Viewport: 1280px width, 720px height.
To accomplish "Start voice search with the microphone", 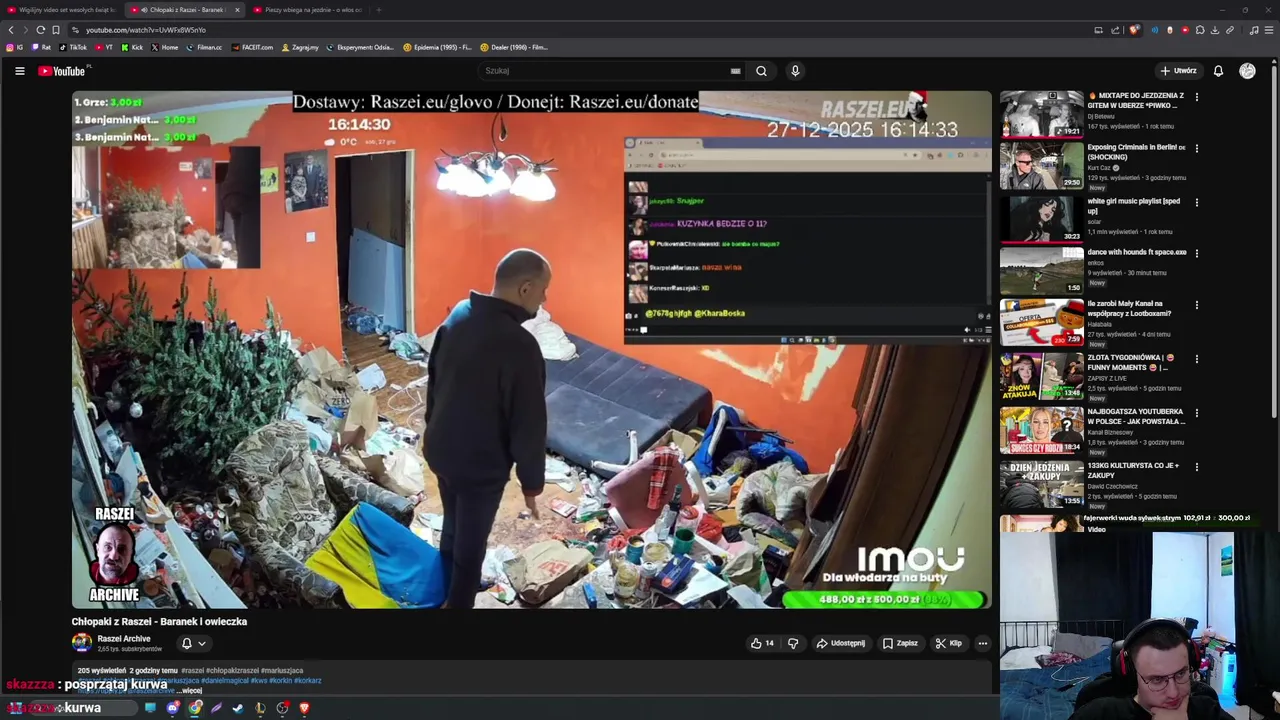I will (795, 71).
